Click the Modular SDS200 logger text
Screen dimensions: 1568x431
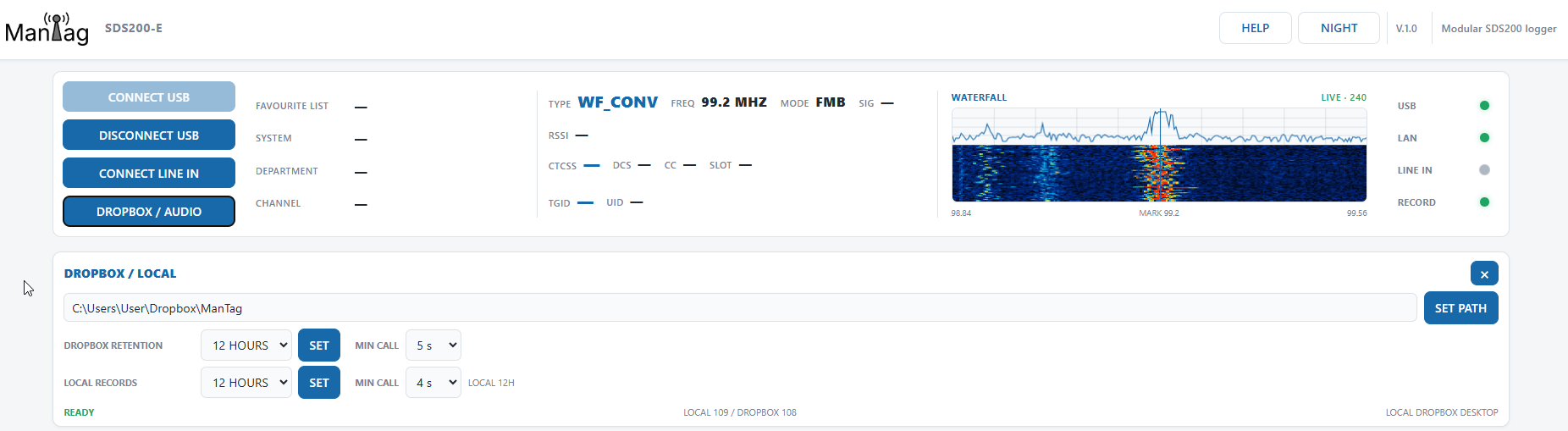pos(1499,28)
